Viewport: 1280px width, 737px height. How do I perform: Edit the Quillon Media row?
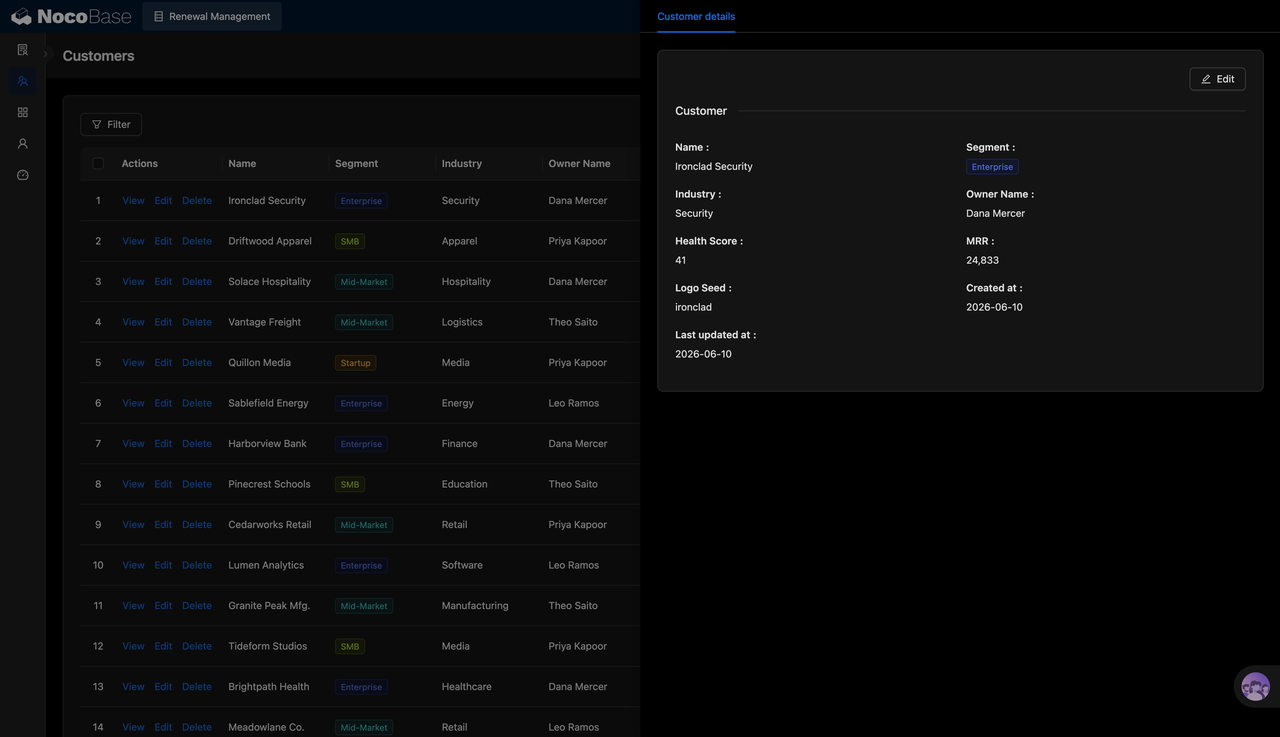[x=163, y=363]
